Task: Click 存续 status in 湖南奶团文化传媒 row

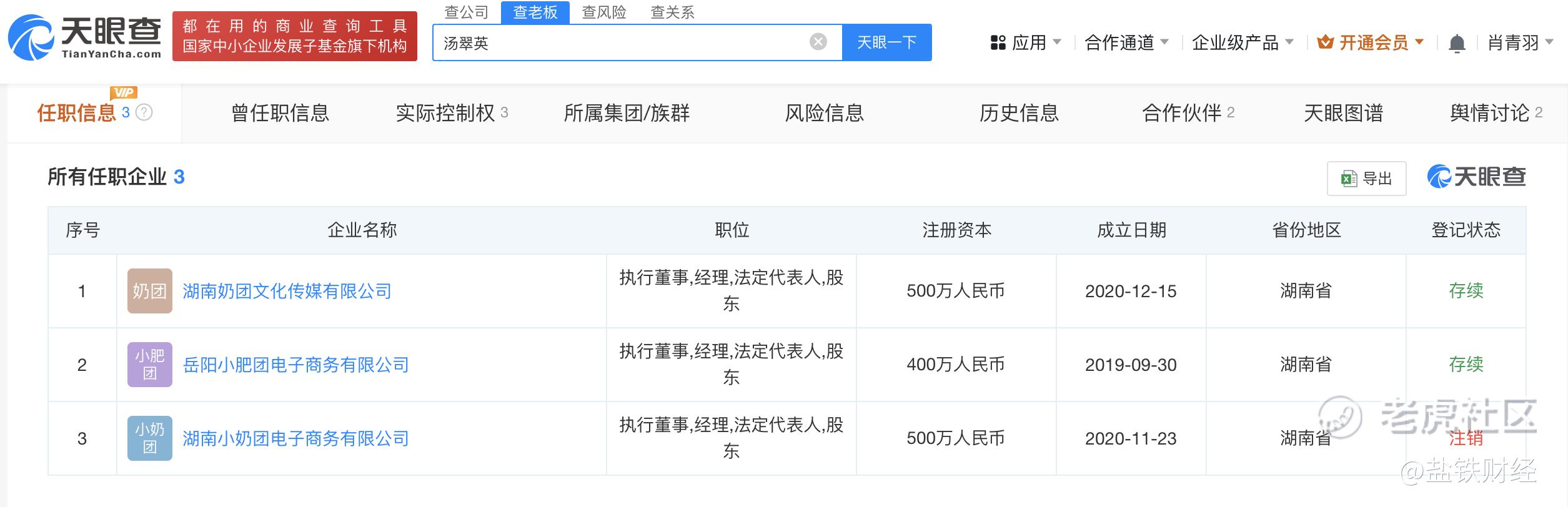Action: 1466,291
